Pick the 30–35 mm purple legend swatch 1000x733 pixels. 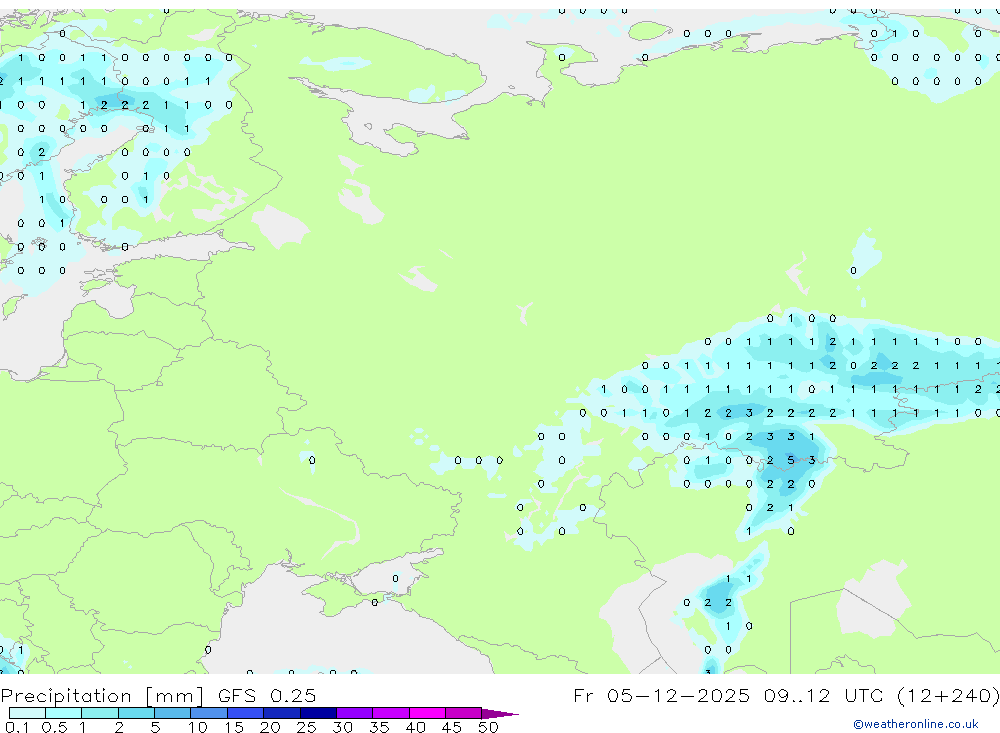click(355, 713)
